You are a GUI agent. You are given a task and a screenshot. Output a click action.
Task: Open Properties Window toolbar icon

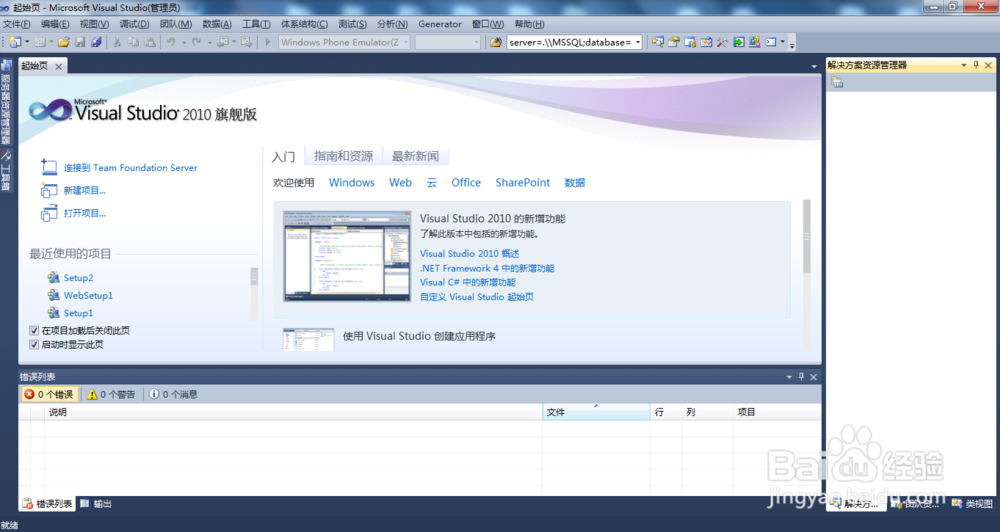tap(673, 42)
